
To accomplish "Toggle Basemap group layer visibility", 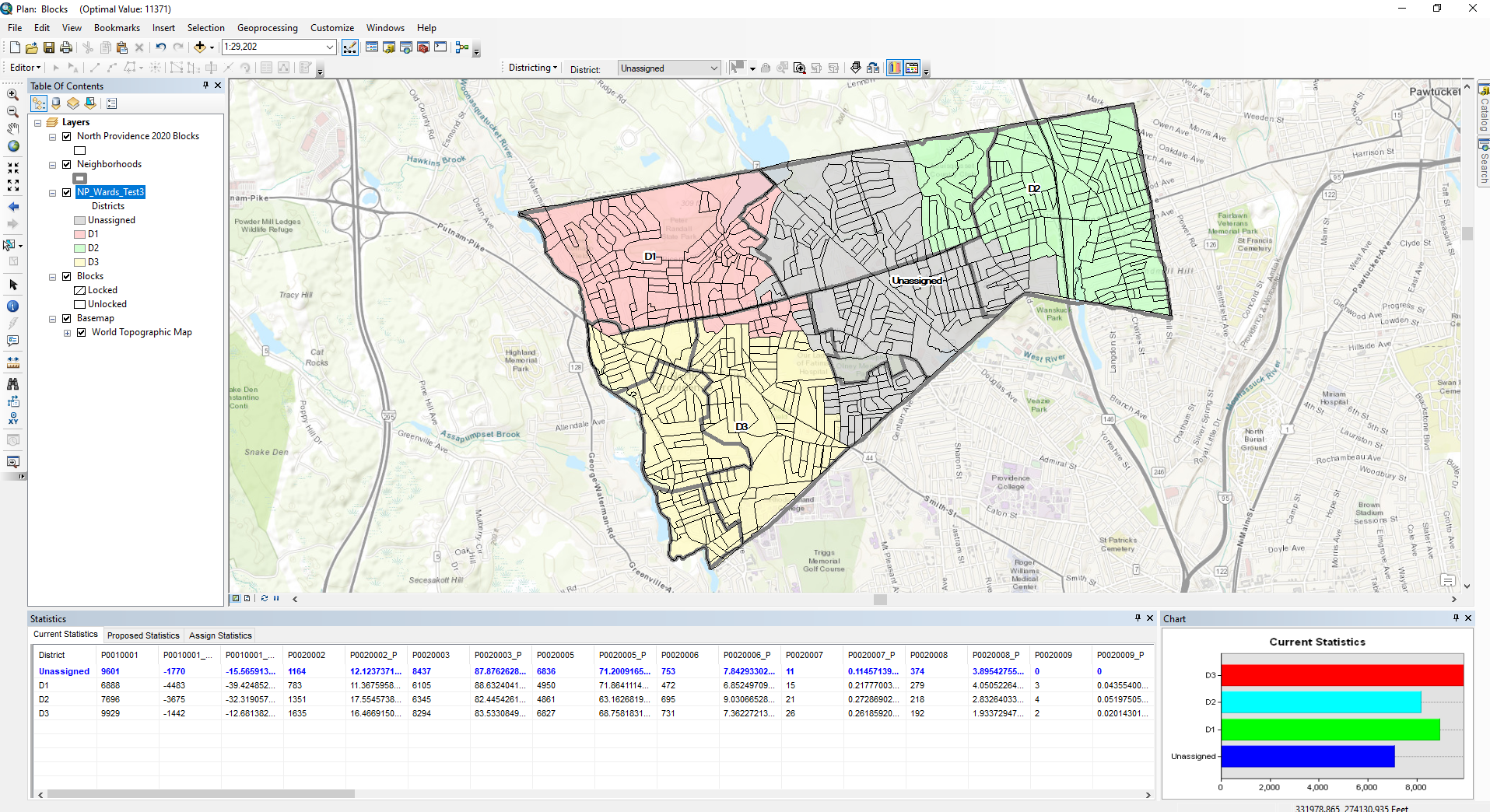I will (67, 318).
